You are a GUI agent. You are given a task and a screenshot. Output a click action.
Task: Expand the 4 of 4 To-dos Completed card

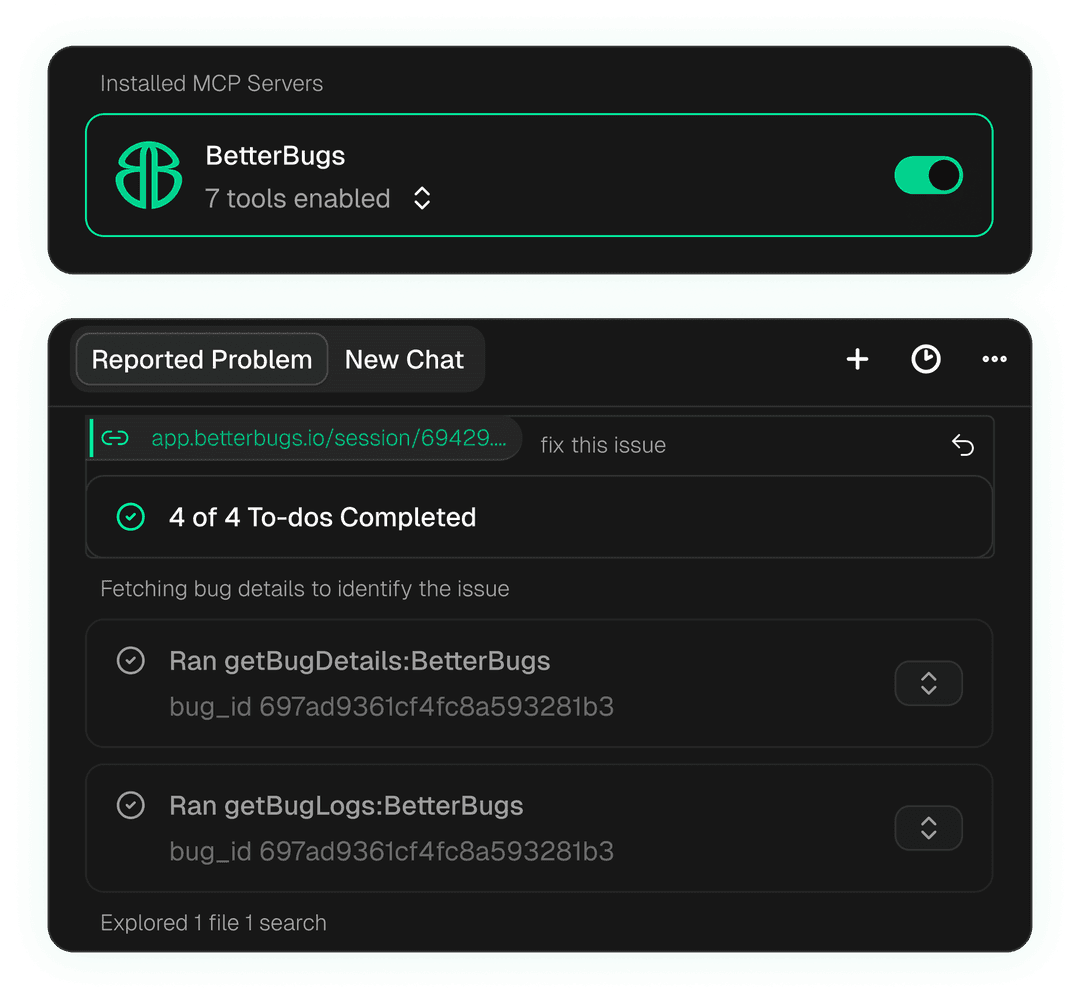[x=539, y=516]
